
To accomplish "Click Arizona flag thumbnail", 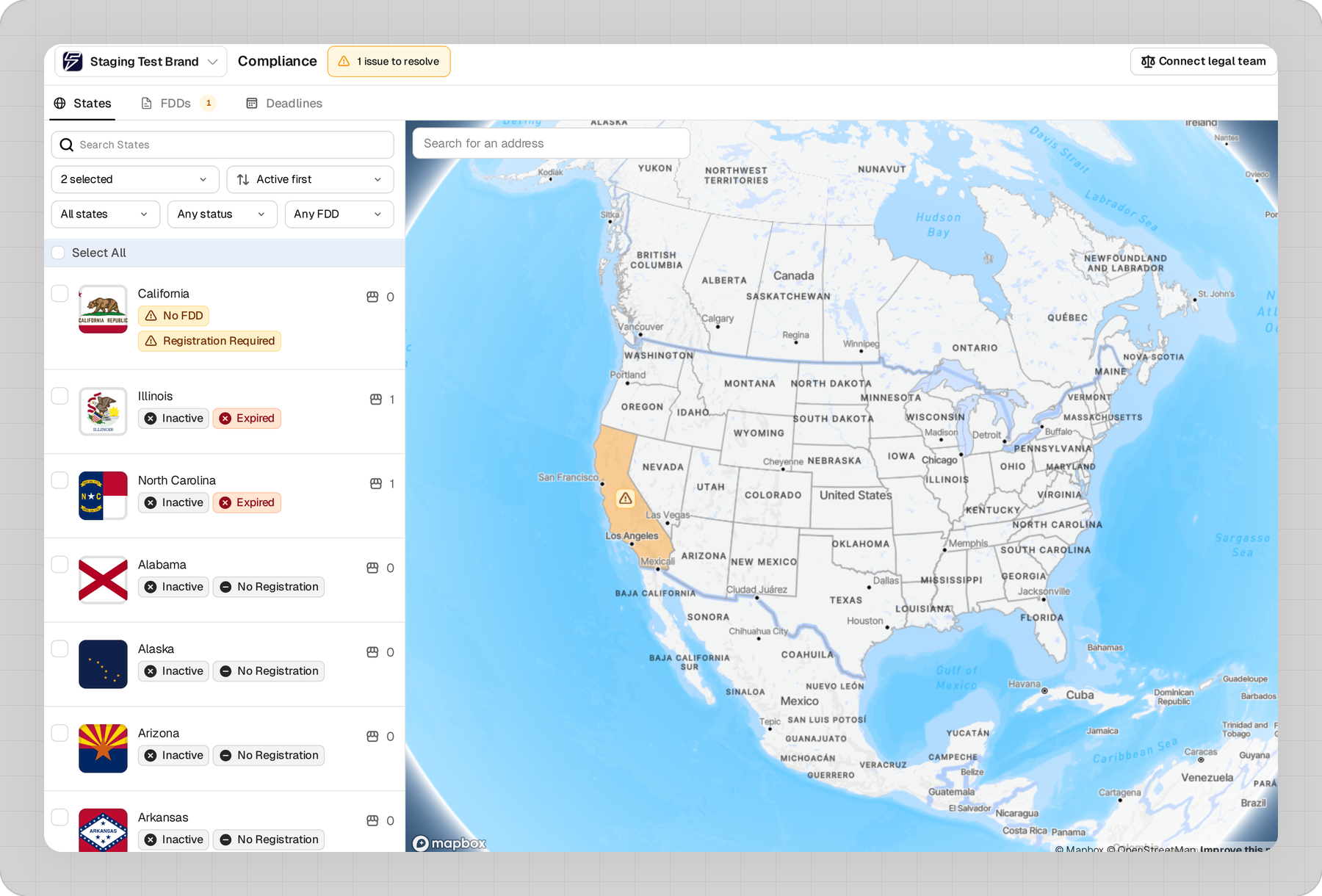I will click(x=103, y=748).
